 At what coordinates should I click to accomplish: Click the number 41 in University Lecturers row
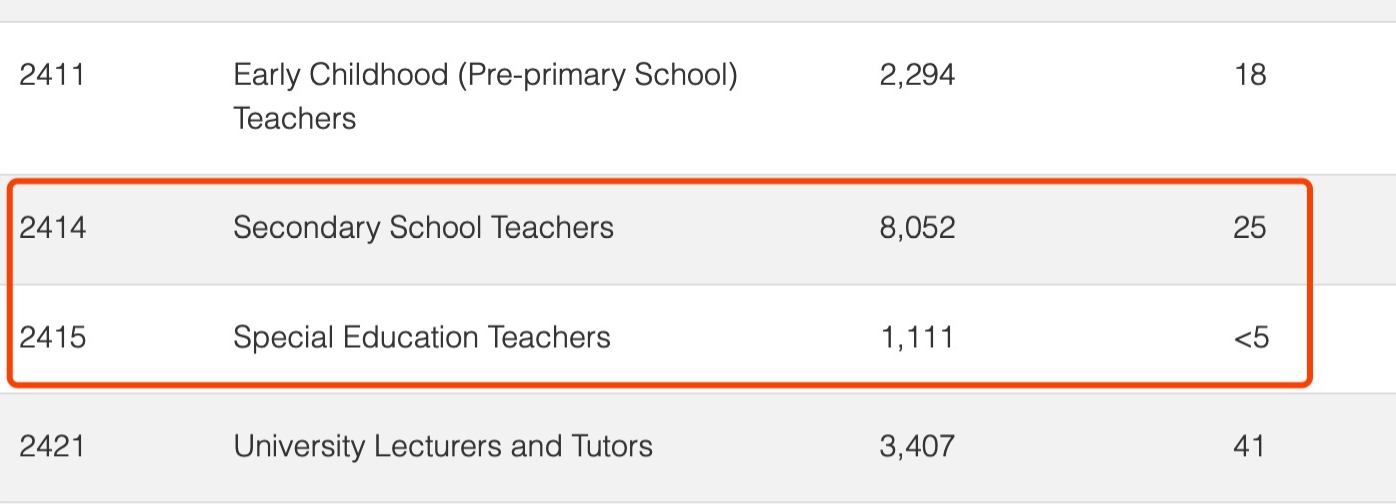click(x=1250, y=445)
